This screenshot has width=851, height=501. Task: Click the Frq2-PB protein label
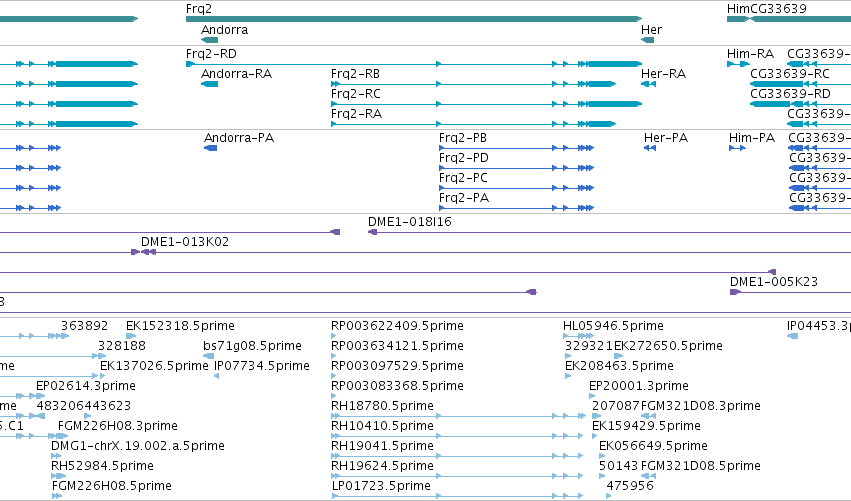(463, 138)
